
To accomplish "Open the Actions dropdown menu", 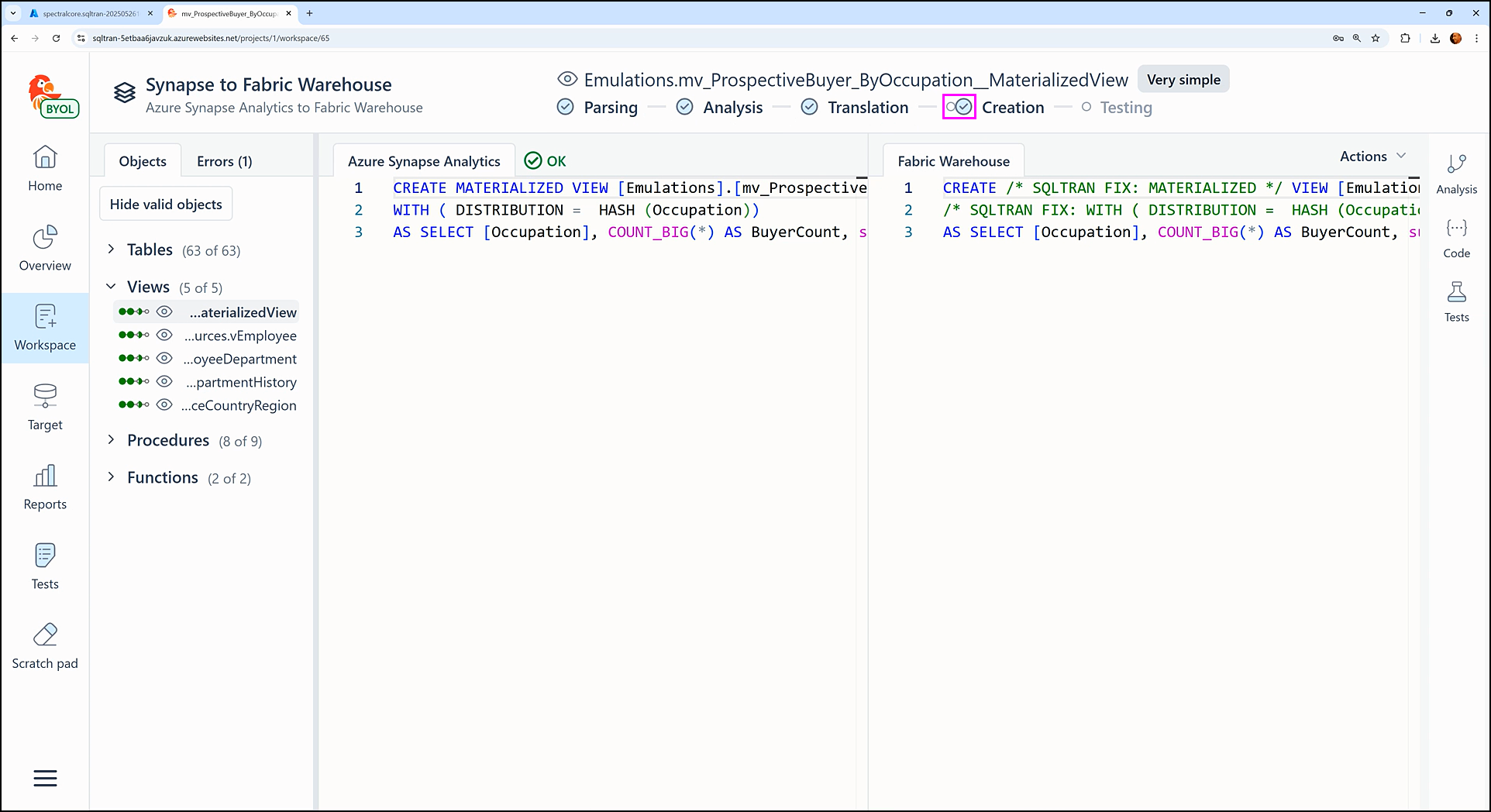I will click(1372, 157).
